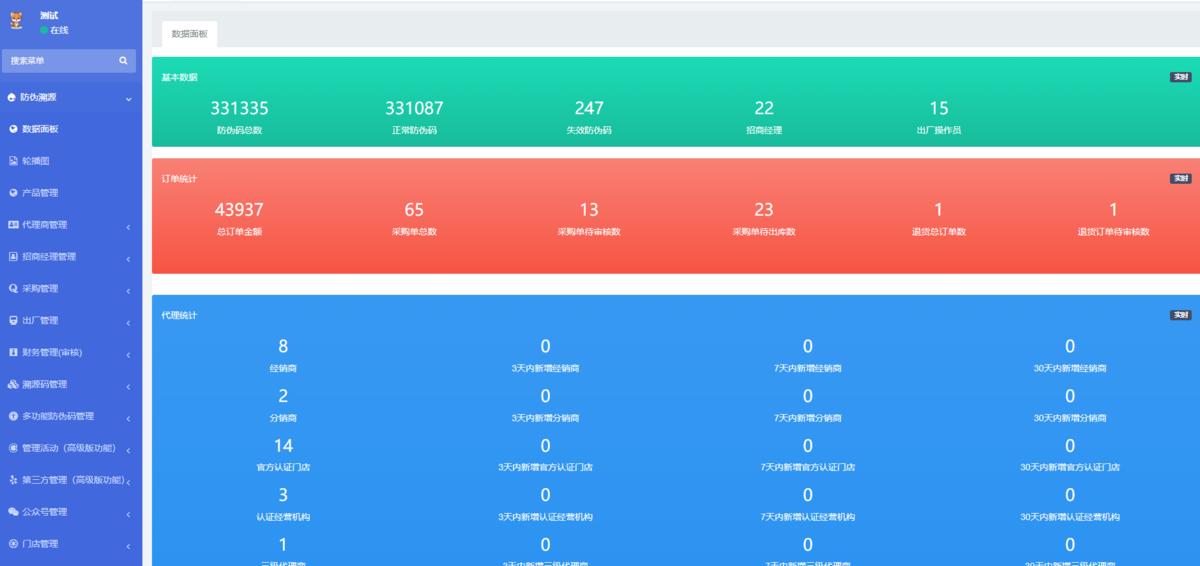Expand the 门店管理 submenu arrow

(128, 546)
